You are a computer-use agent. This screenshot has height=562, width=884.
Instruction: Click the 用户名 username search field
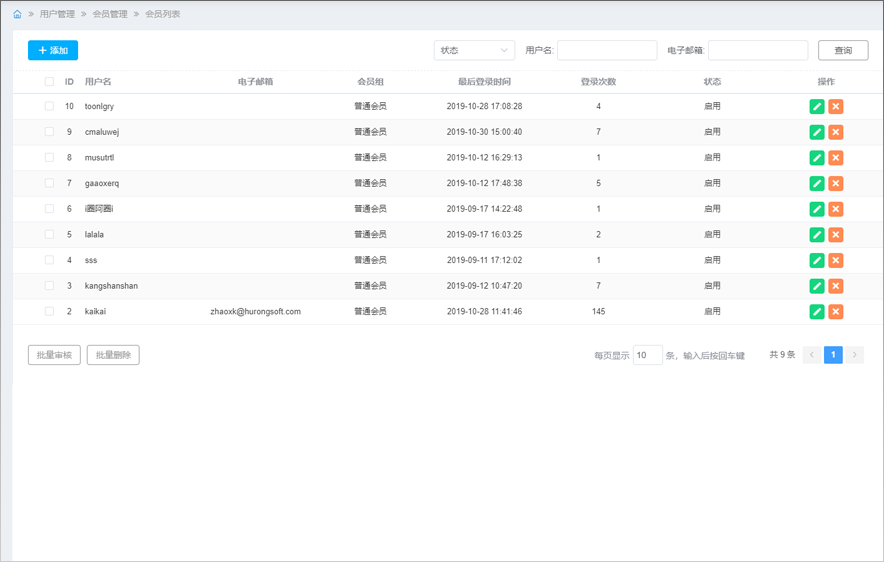(x=607, y=50)
